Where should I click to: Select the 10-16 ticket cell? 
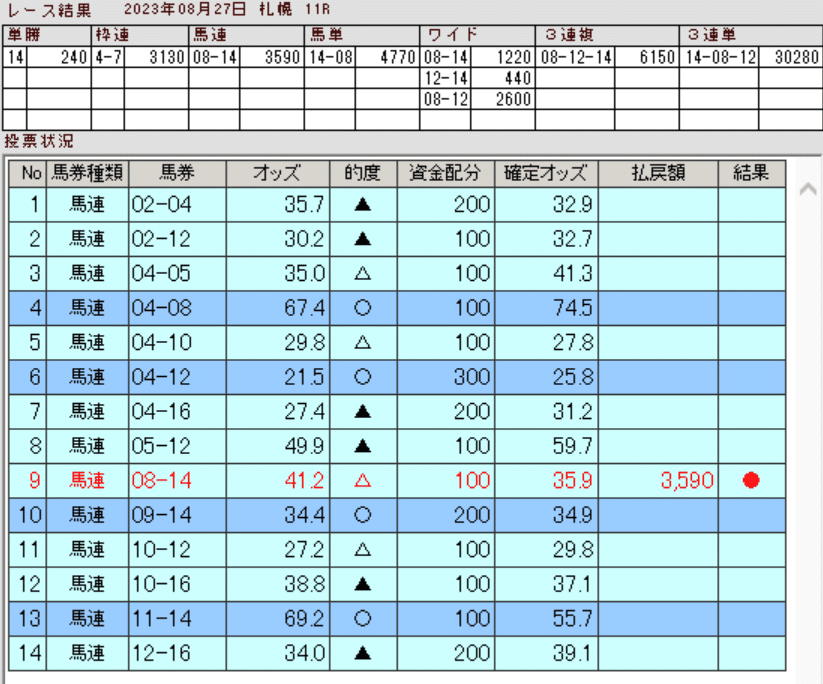177,584
